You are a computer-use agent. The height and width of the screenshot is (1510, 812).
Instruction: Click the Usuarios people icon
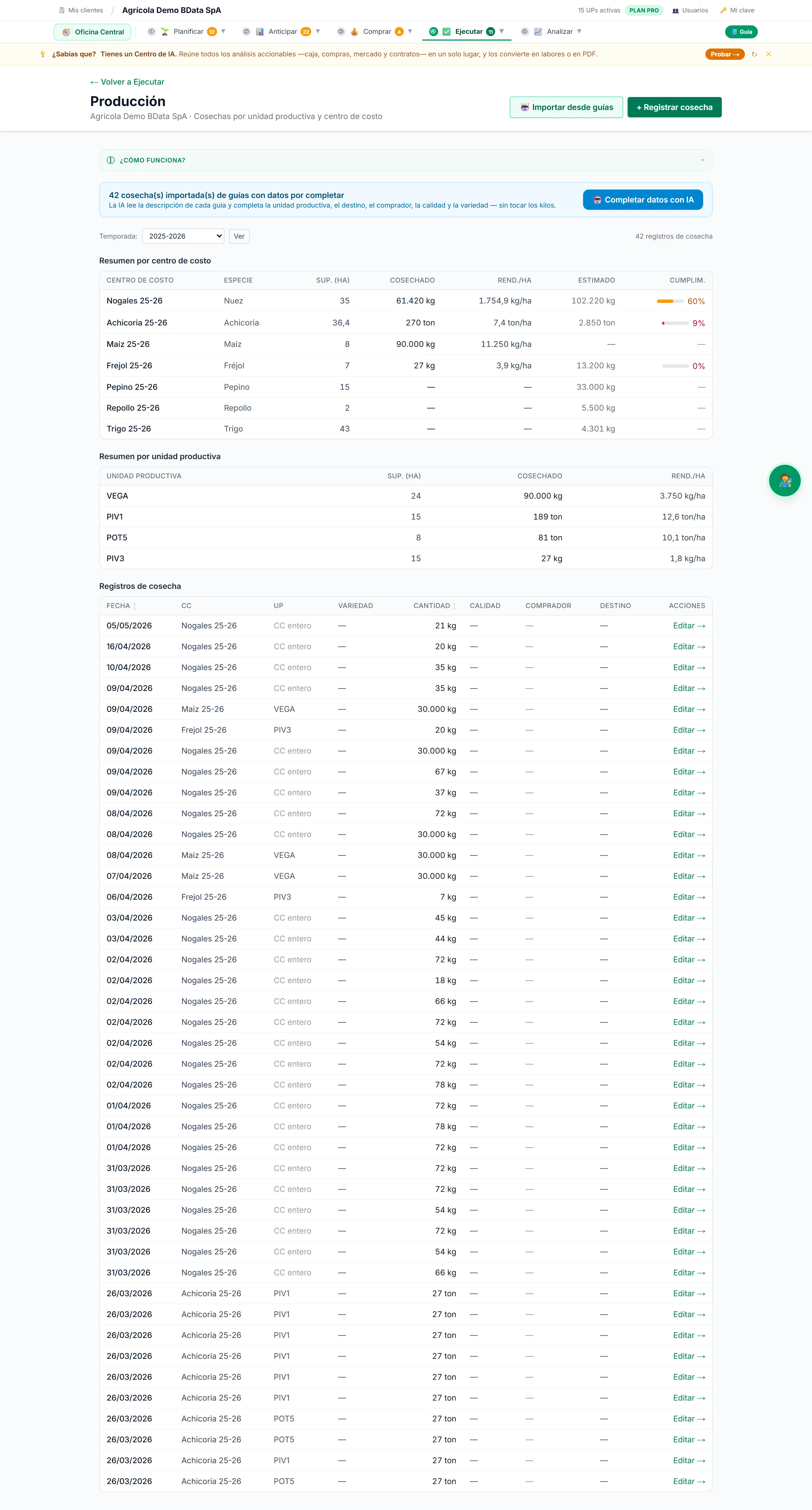tap(676, 10)
